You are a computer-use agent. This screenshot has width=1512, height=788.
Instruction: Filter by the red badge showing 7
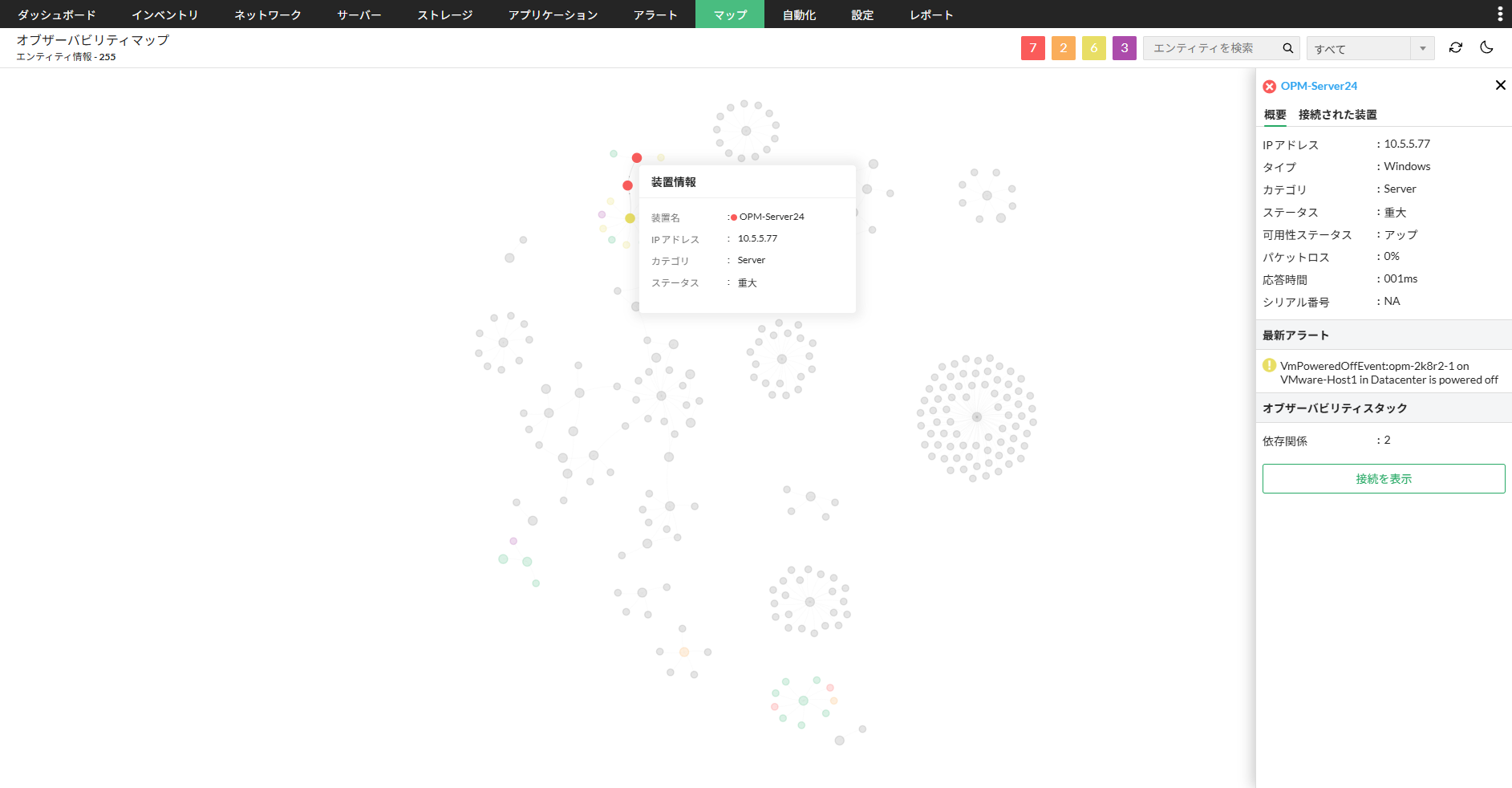(x=1033, y=48)
